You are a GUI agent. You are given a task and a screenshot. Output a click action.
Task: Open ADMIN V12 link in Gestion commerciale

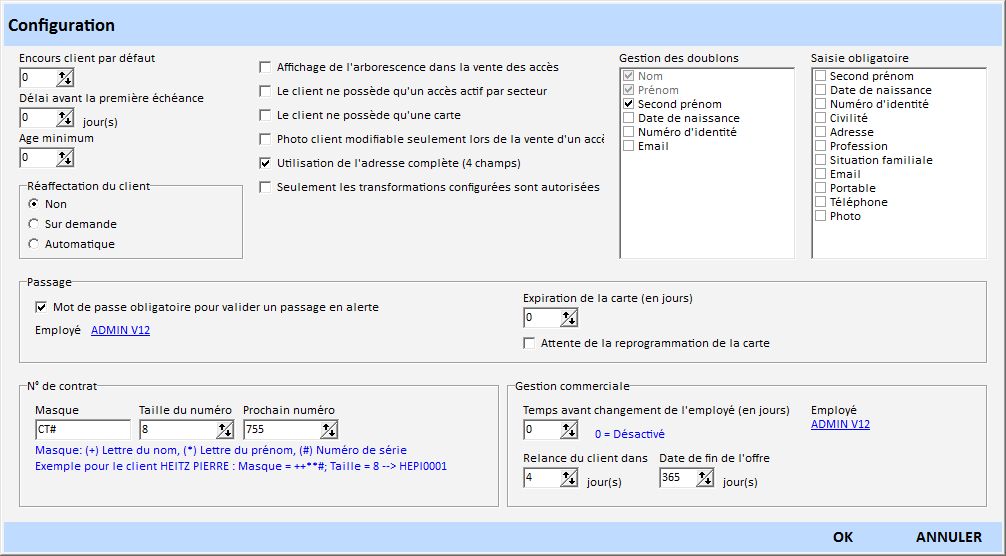(840, 424)
